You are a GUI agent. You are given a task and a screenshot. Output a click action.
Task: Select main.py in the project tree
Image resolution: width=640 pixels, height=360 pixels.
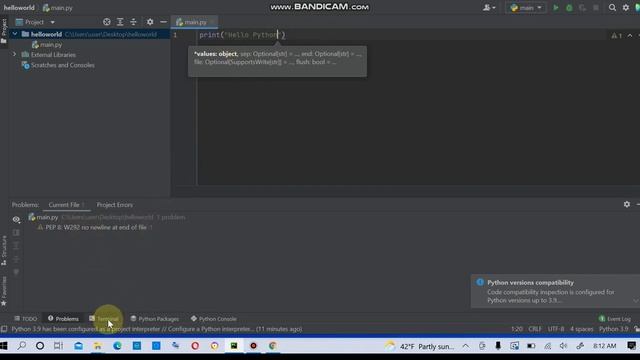coord(47,44)
